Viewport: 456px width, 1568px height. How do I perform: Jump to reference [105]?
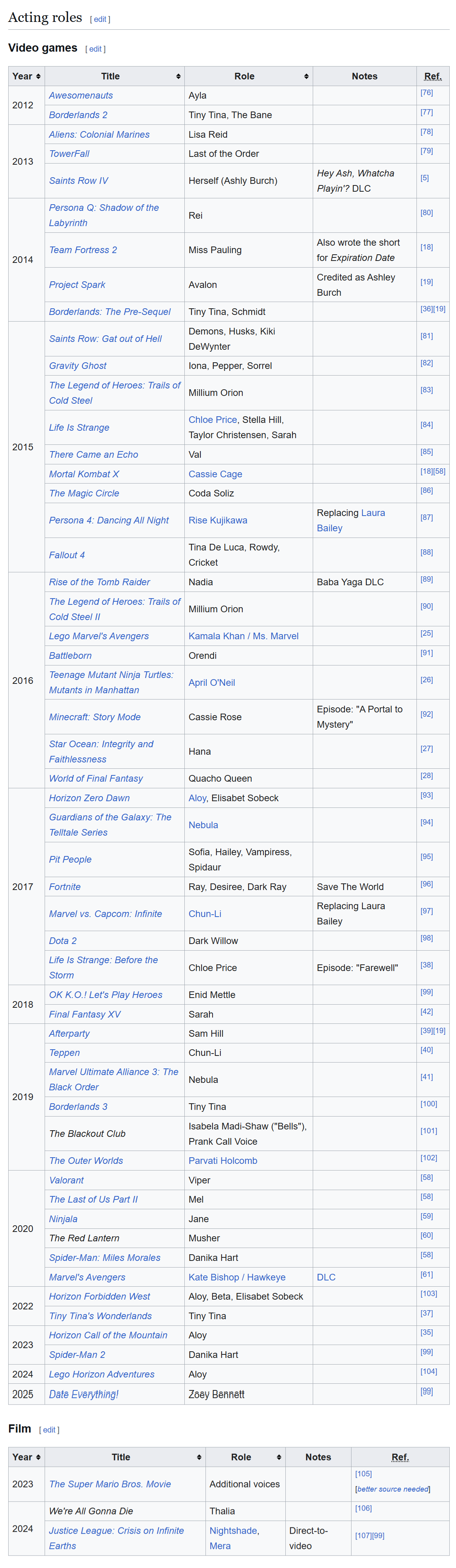[x=364, y=1474]
